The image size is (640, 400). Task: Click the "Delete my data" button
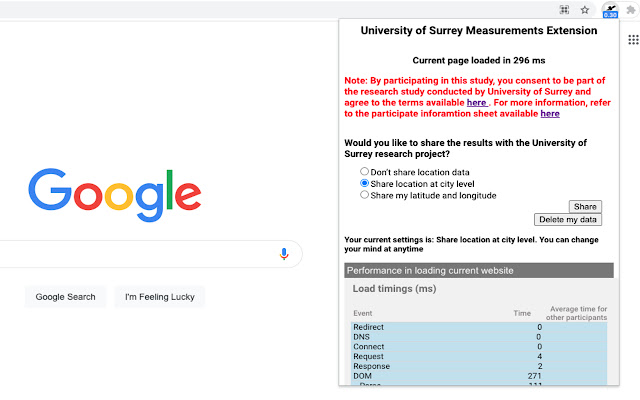pos(568,219)
